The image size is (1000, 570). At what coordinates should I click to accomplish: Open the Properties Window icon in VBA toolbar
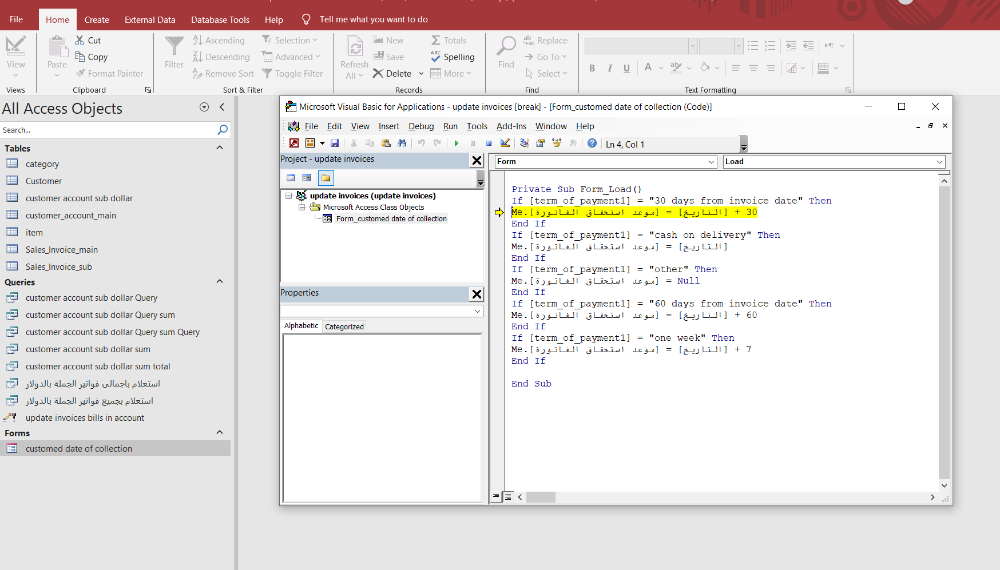[540, 143]
